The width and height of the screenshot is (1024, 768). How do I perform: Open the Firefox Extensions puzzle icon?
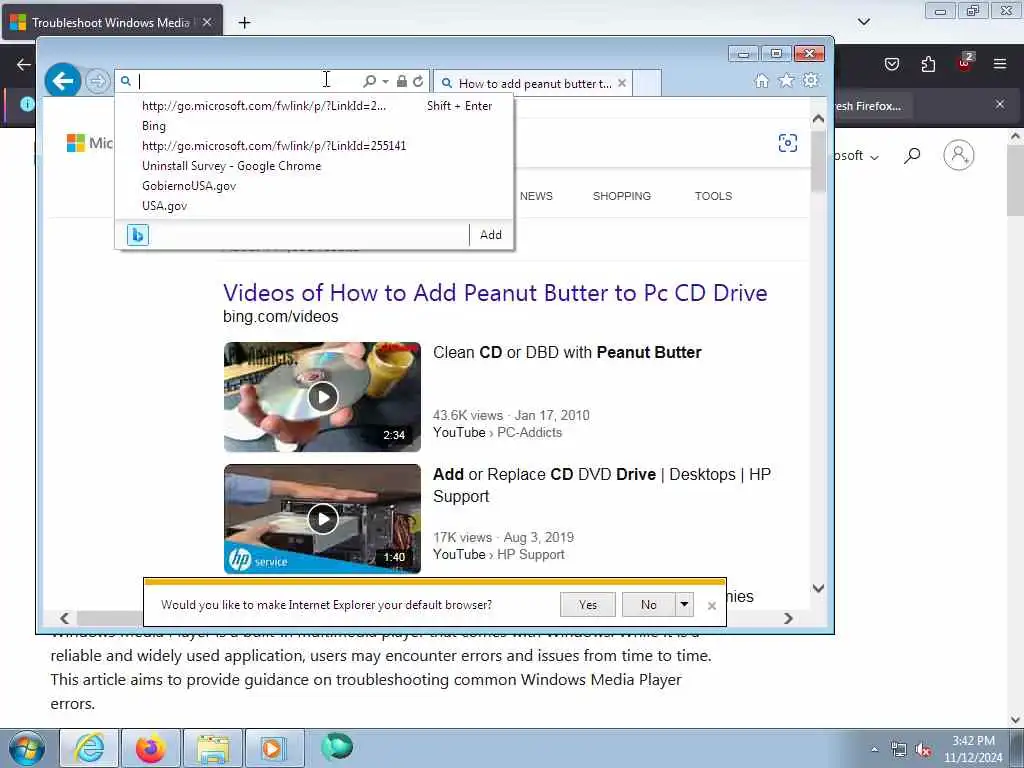[x=928, y=64]
